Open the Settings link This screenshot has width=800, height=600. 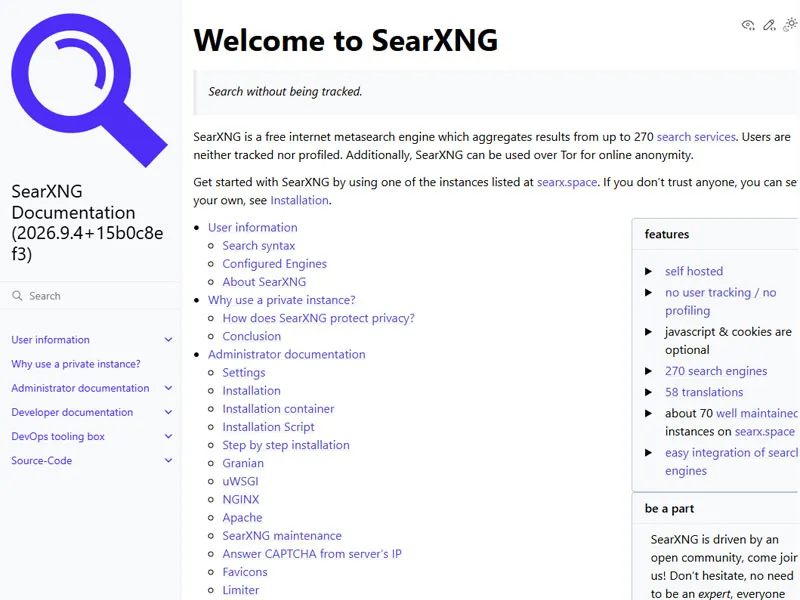(x=244, y=372)
